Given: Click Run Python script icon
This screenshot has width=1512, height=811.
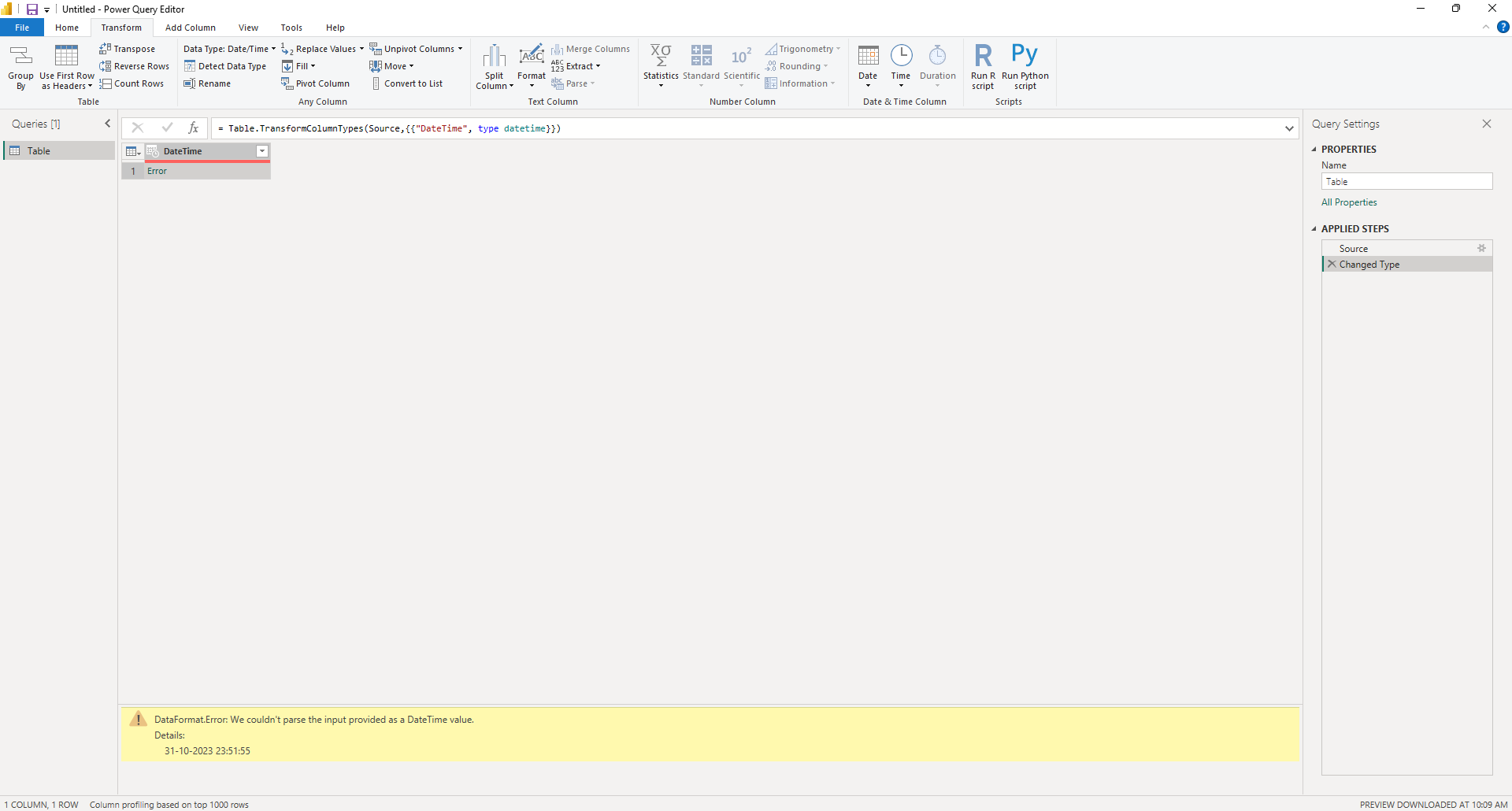Looking at the screenshot, I should tap(1025, 55).
